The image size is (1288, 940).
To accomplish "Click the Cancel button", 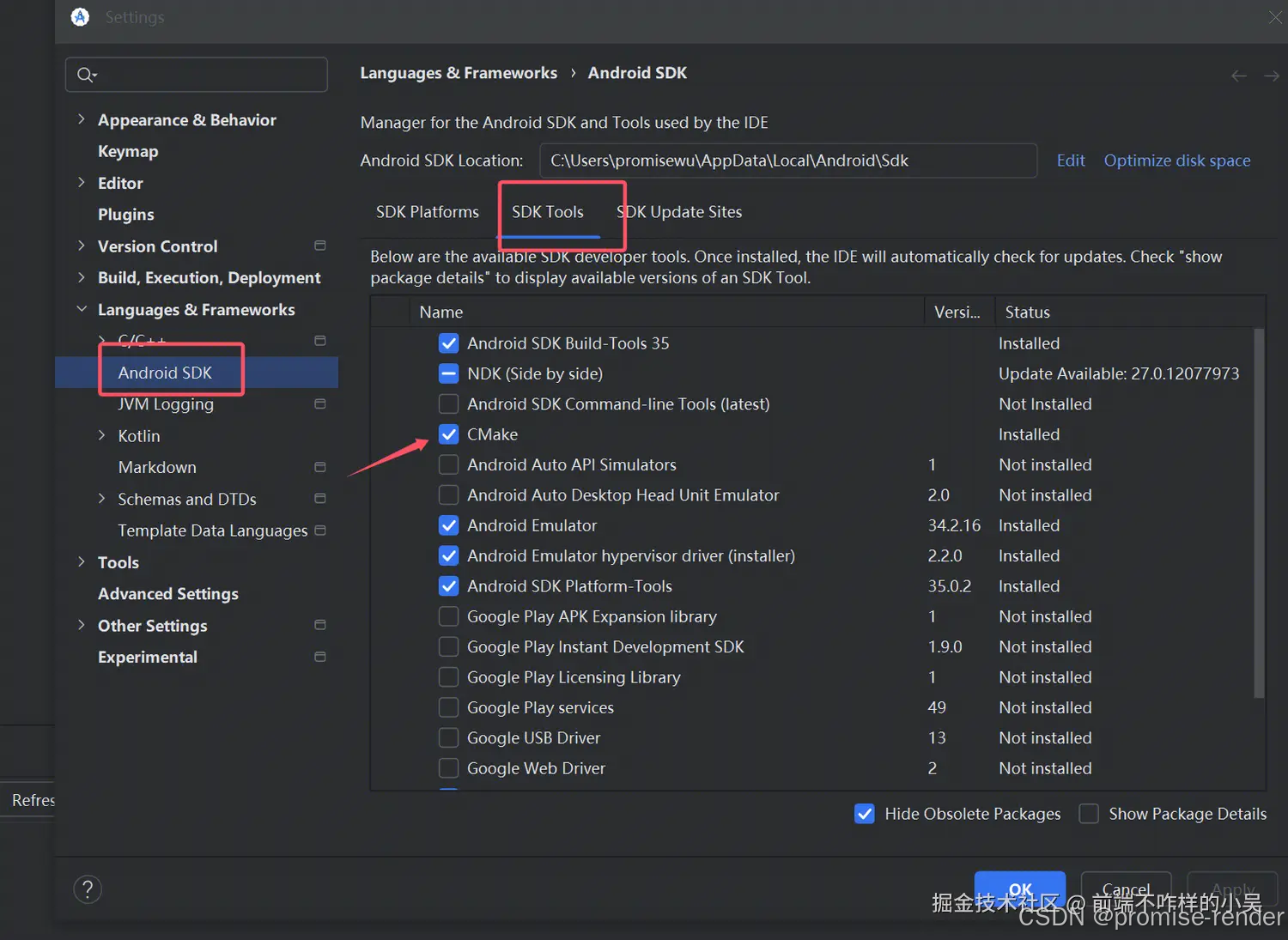I will click(1126, 888).
